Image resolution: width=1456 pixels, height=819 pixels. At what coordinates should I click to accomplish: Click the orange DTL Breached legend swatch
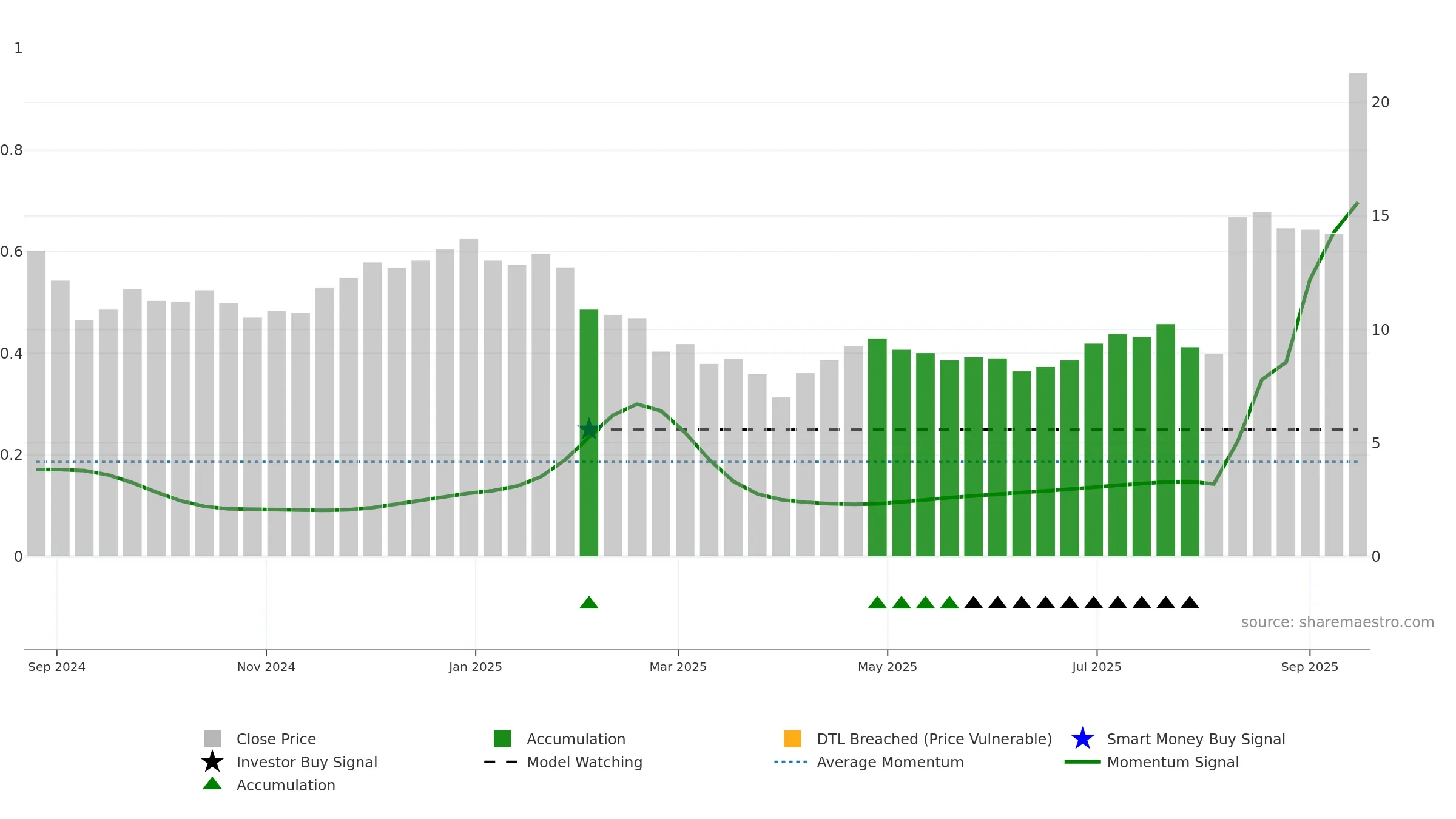(x=792, y=738)
